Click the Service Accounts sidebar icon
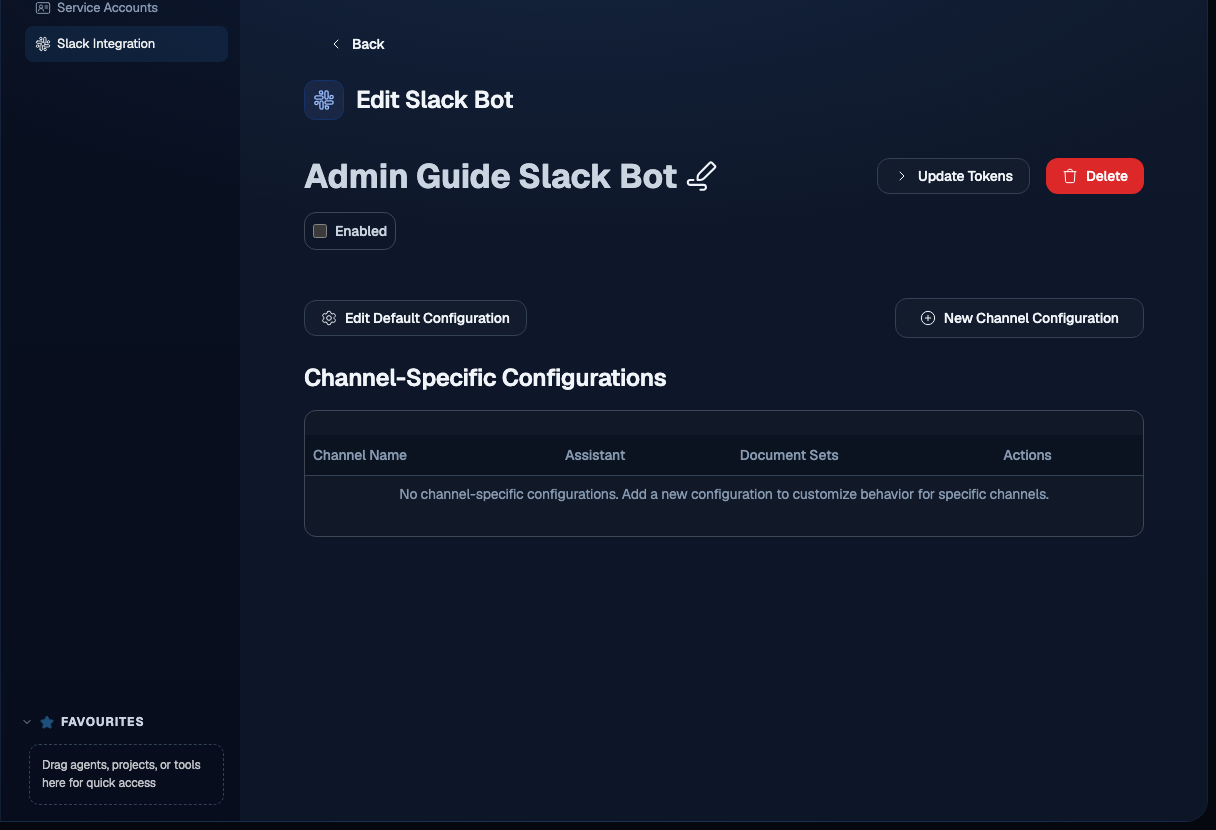1216x830 pixels. point(43,8)
